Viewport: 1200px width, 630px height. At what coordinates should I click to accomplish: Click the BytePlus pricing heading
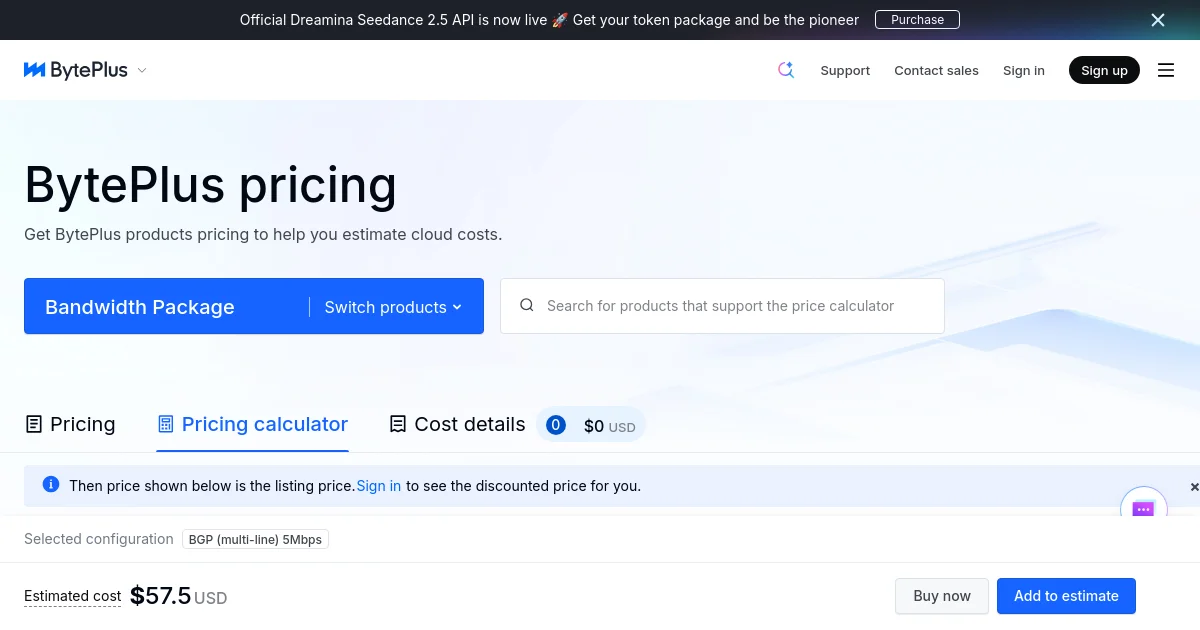211,185
